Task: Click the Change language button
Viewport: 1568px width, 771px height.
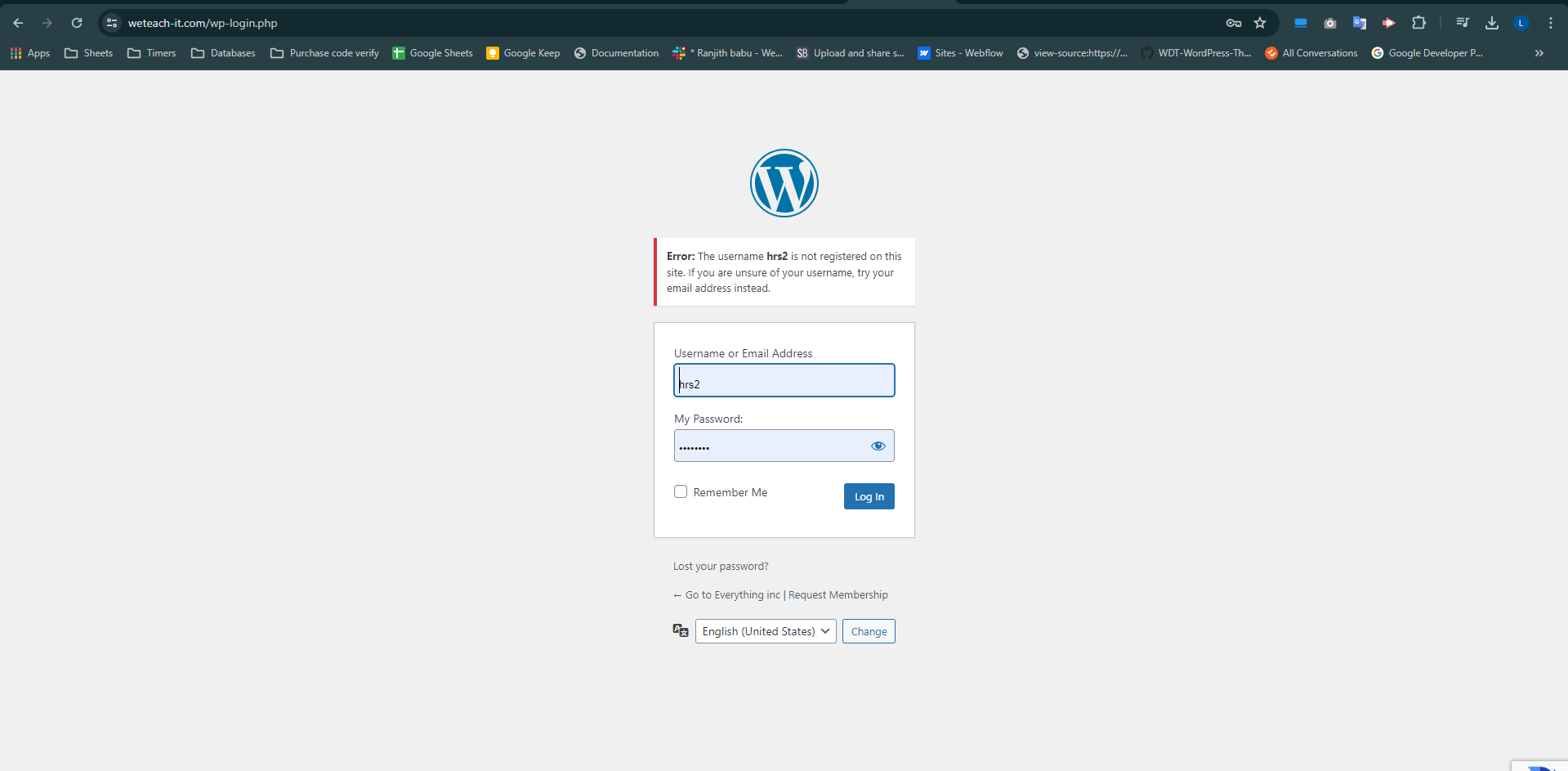Action: point(869,631)
